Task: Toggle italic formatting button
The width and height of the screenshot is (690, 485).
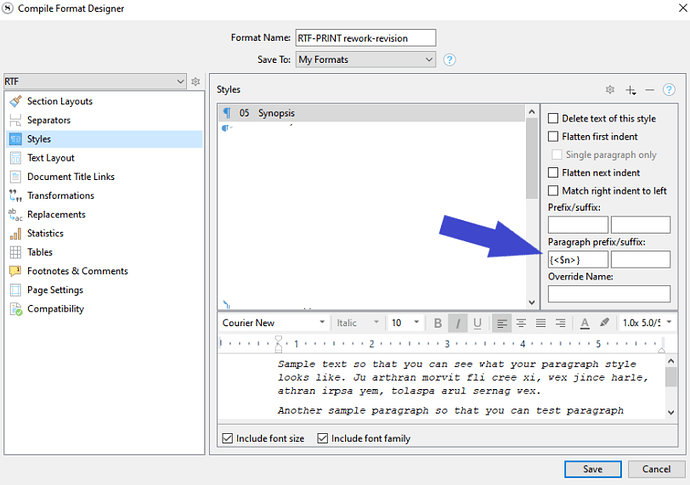Action: (x=458, y=323)
